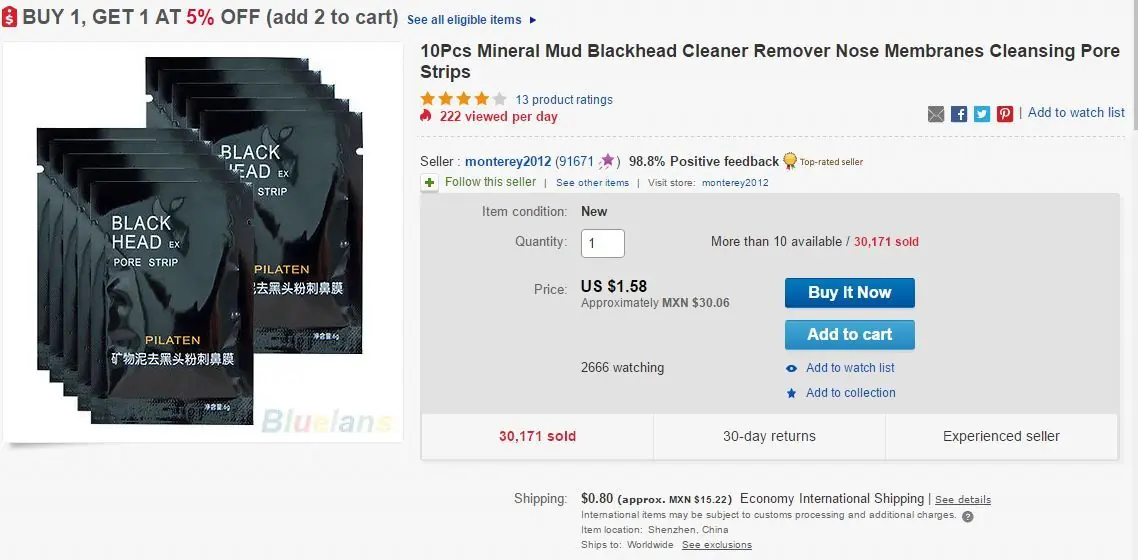1138x560 pixels.
Task: Click the Black Head pore strip product image
Action: coord(200,242)
